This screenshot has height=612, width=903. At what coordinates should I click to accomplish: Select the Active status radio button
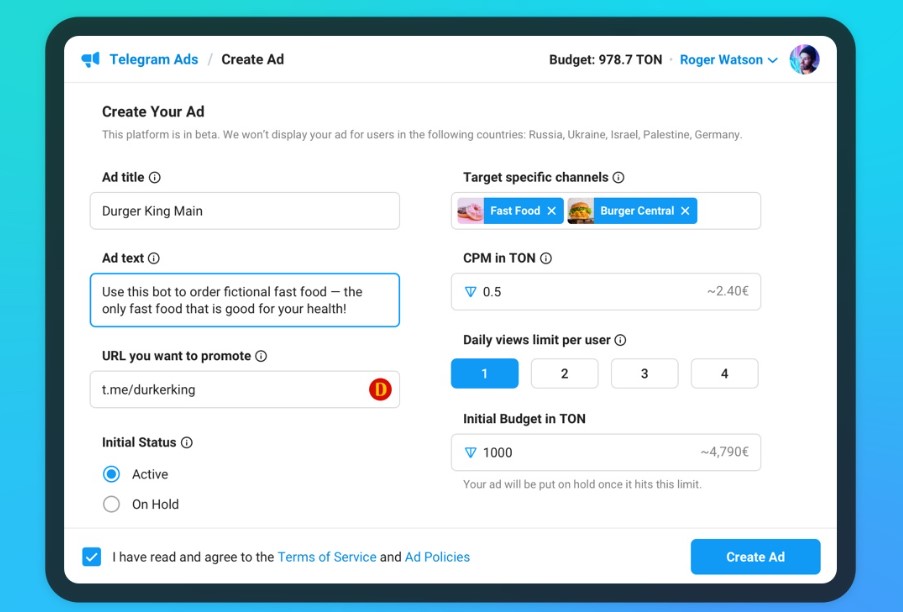coord(111,474)
